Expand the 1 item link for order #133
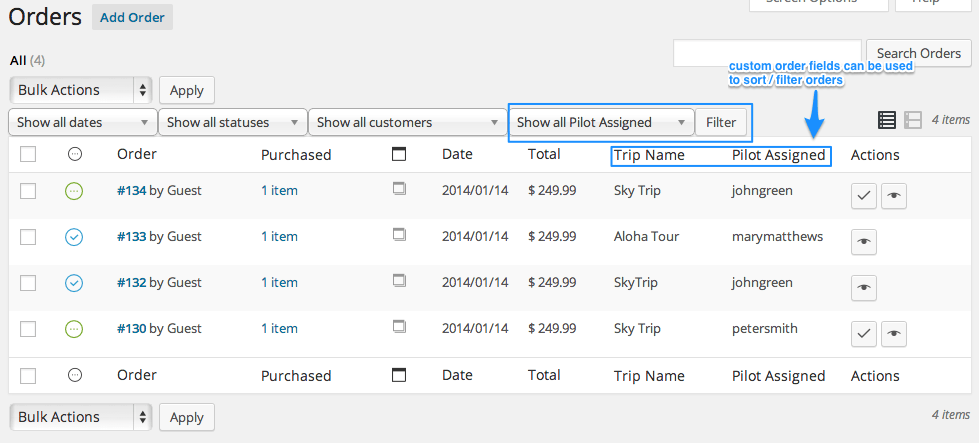979x443 pixels. [x=279, y=237]
